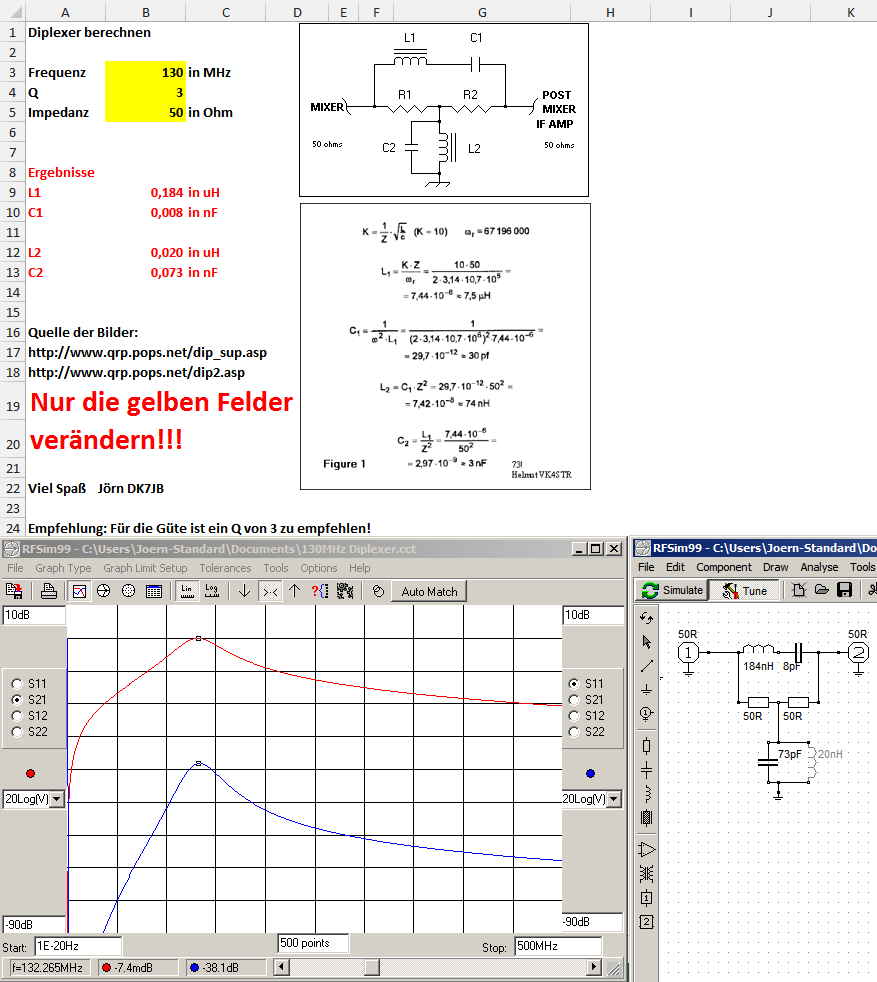Click the red trace color dot
Viewport: 877px width, 982px height.
(x=30, y=773)
